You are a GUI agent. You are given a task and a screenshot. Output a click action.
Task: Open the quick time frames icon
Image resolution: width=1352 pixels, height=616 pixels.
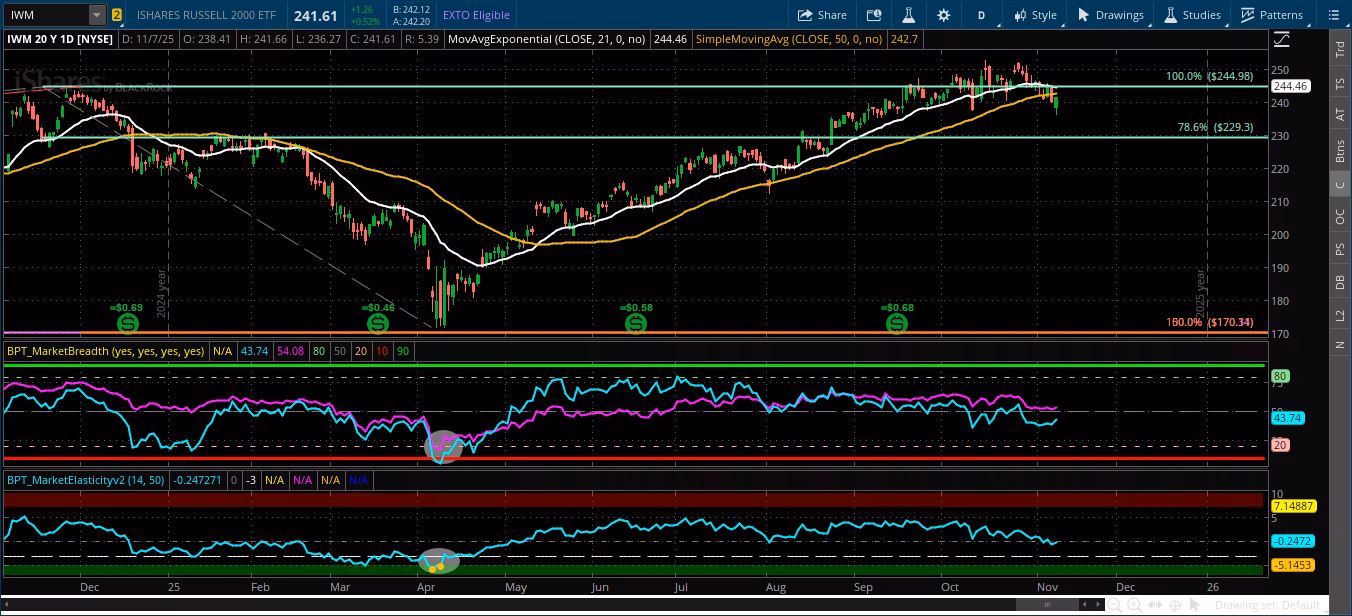tap(874, 15)
